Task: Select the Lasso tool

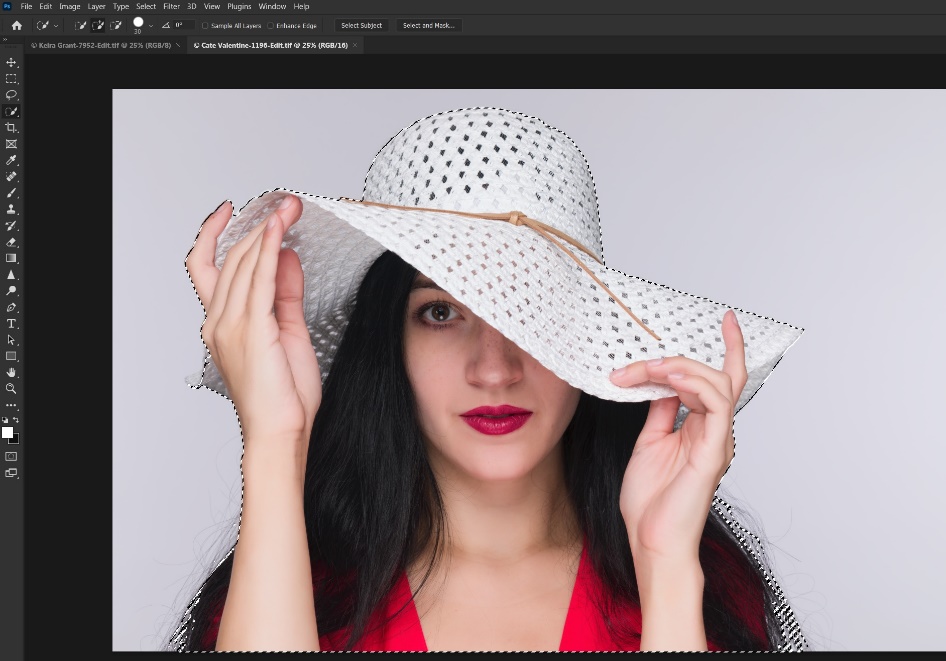Action: [x=12, y=95]
